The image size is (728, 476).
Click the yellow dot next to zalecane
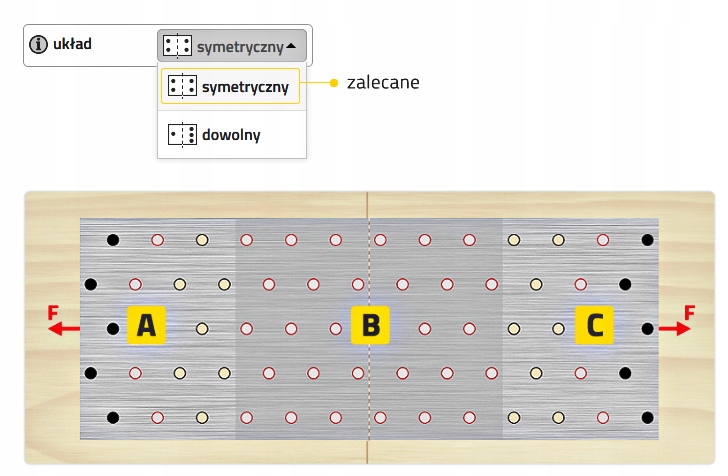pyautogui.click(x=334, y=83)
